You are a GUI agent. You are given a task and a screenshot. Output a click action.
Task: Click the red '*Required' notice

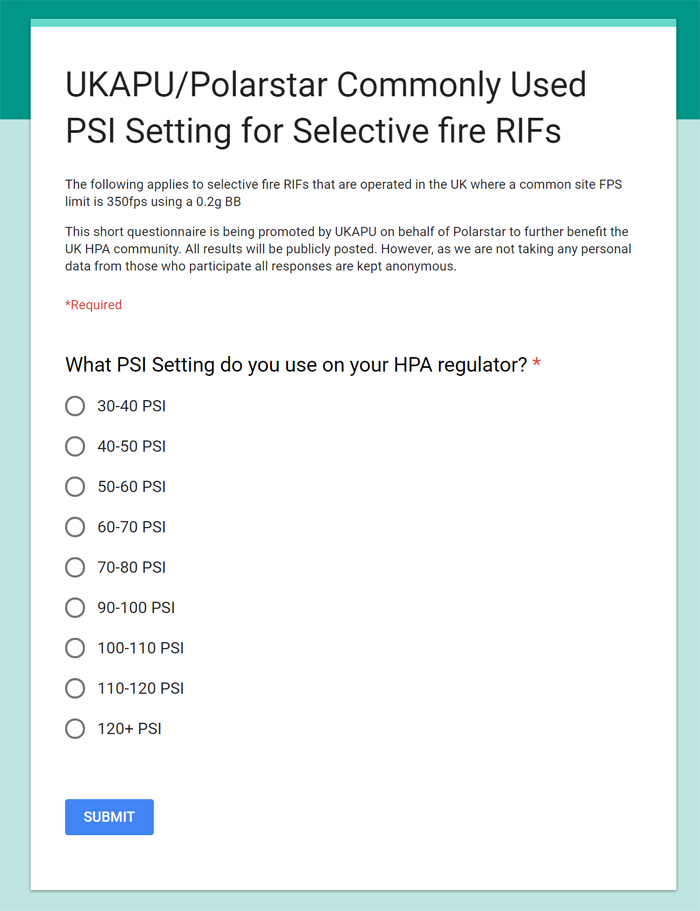pyautogui.click(x=94, y=305)
